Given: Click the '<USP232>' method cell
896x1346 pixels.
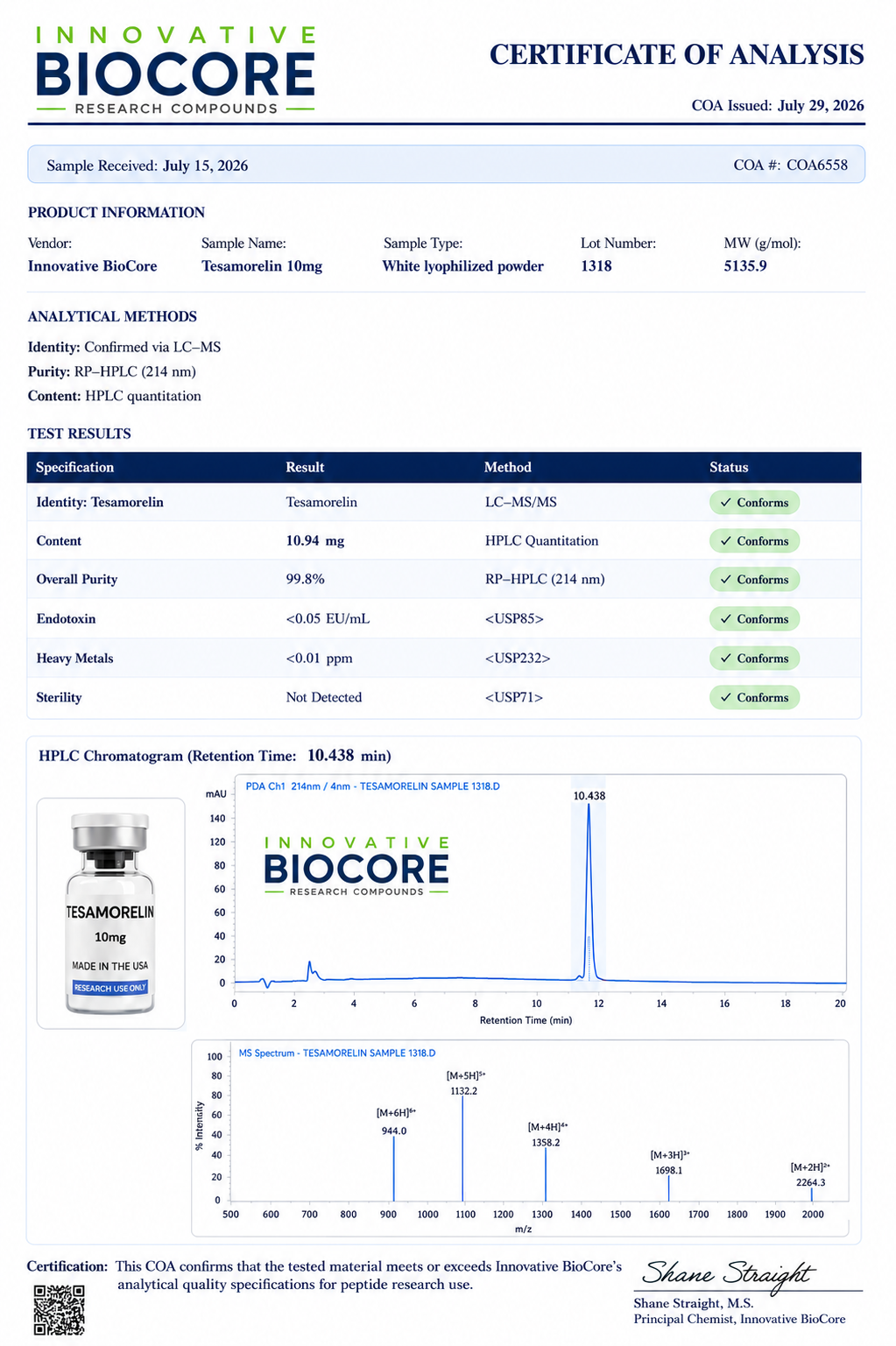Looking at the screenshot, I should pos(518,659).
